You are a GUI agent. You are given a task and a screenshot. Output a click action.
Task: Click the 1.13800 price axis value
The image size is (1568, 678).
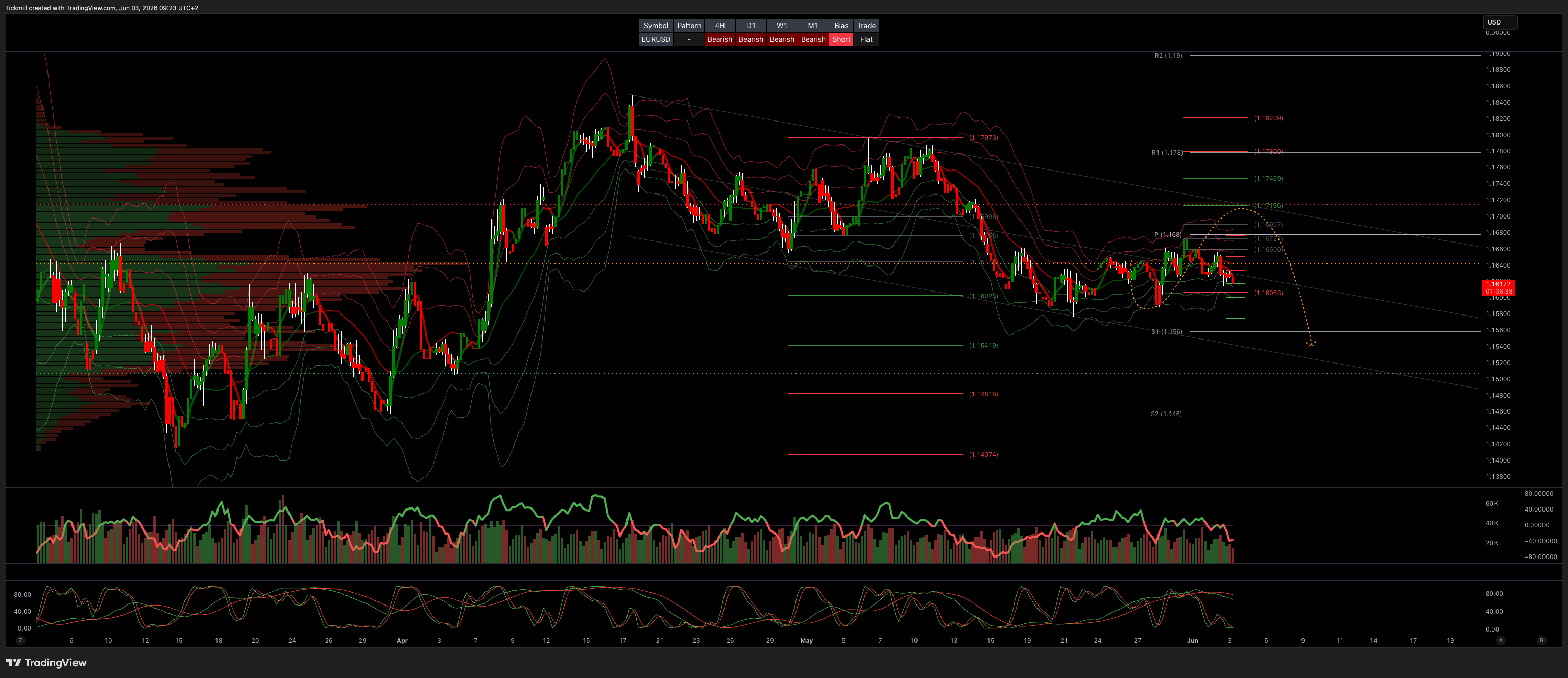[x=1498, y=476]
